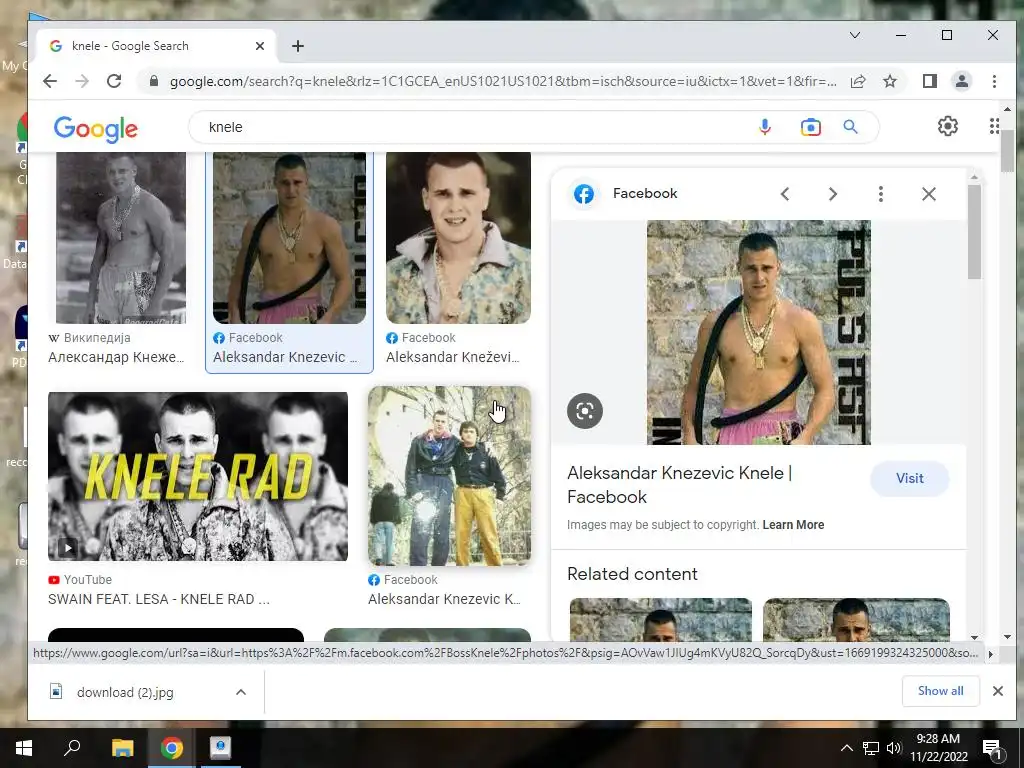Image resolution: width=1024 pixels, height=768 pixels.
Task: Open large preview image of shirtless man
Action: click(x=758, y=332)
